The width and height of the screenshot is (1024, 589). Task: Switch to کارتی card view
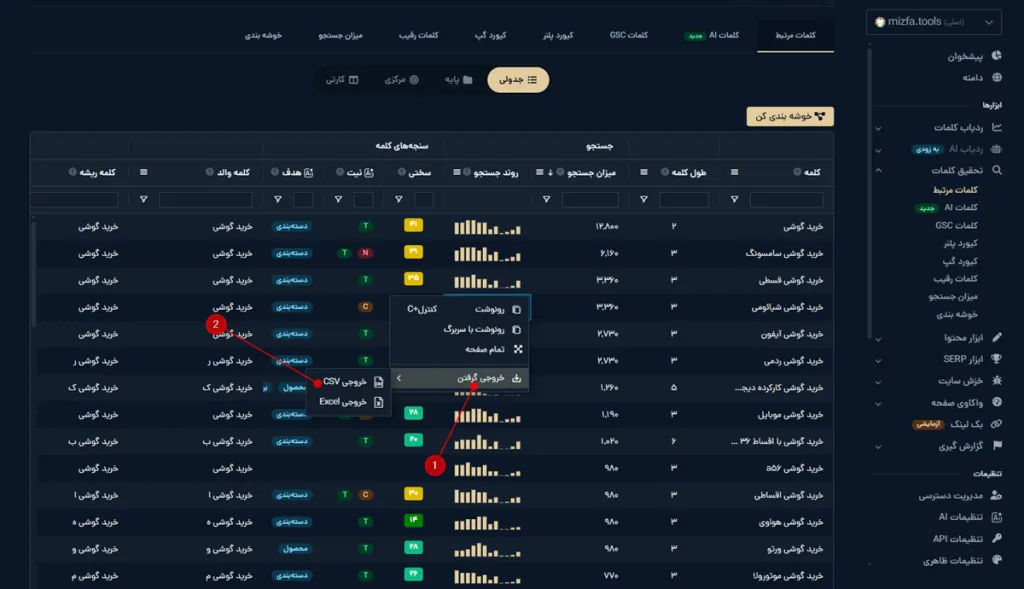(x=342, y=80)
